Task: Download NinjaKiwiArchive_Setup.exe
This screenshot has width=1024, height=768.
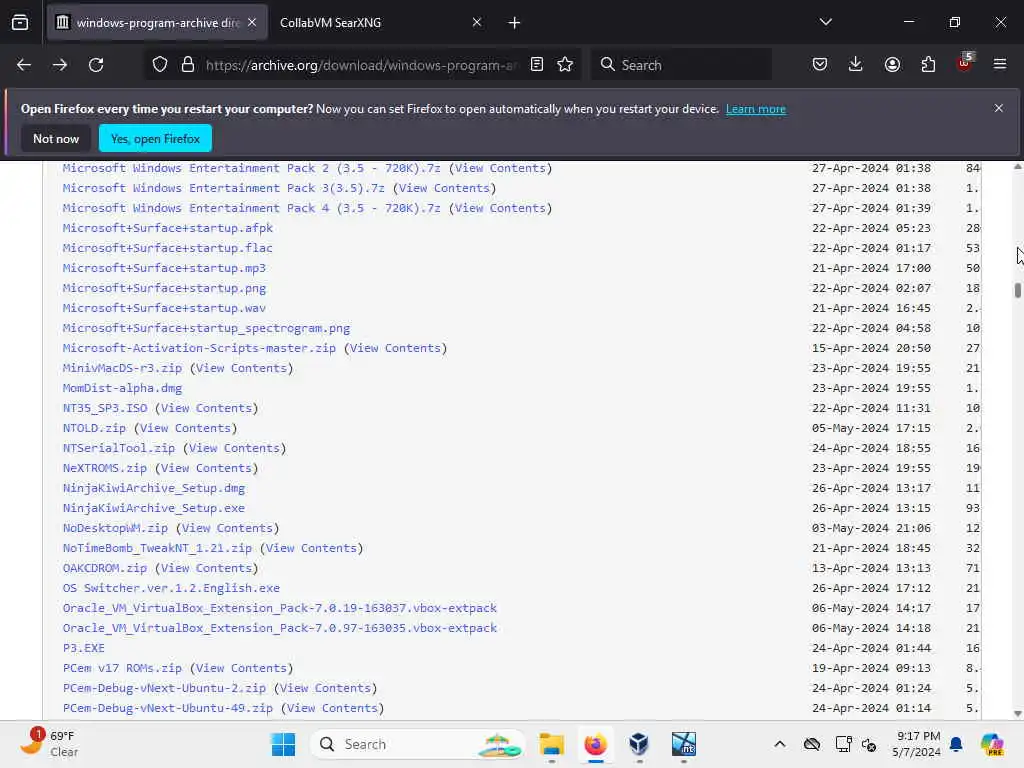Action: click(154, 508)
